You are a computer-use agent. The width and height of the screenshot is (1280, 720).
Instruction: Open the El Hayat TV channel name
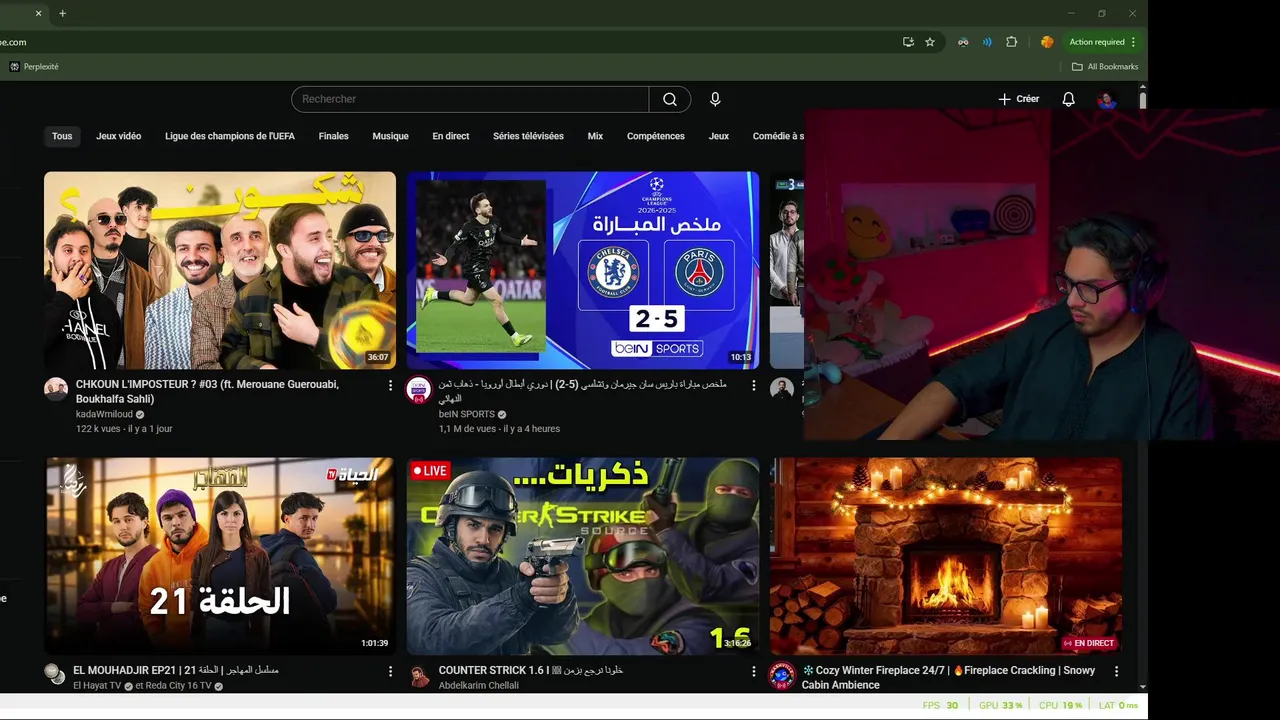97,686
